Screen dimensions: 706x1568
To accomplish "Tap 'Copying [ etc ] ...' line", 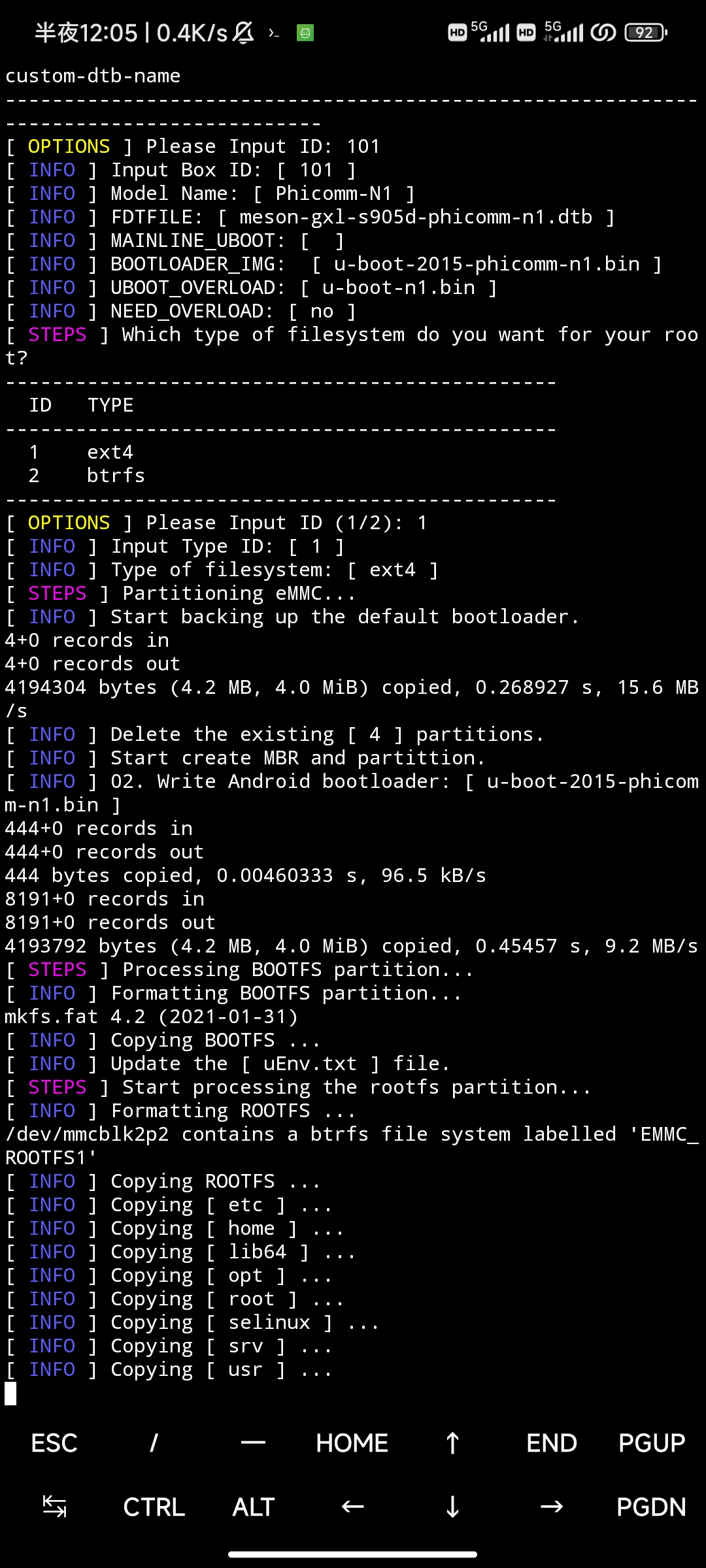I will (169, 1205).
